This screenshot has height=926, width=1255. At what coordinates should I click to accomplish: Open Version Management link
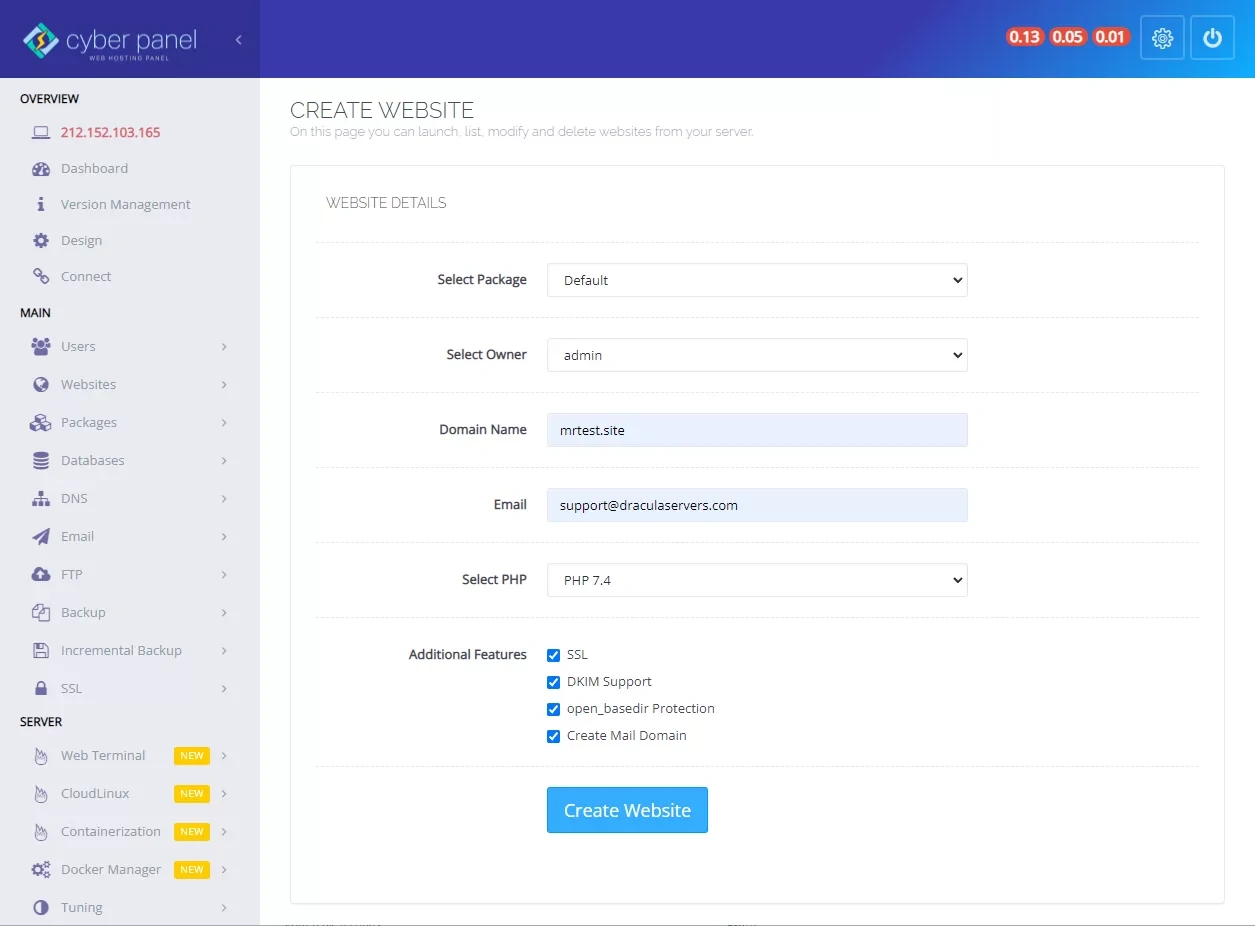pyautogui.click(x=125, y=204)
